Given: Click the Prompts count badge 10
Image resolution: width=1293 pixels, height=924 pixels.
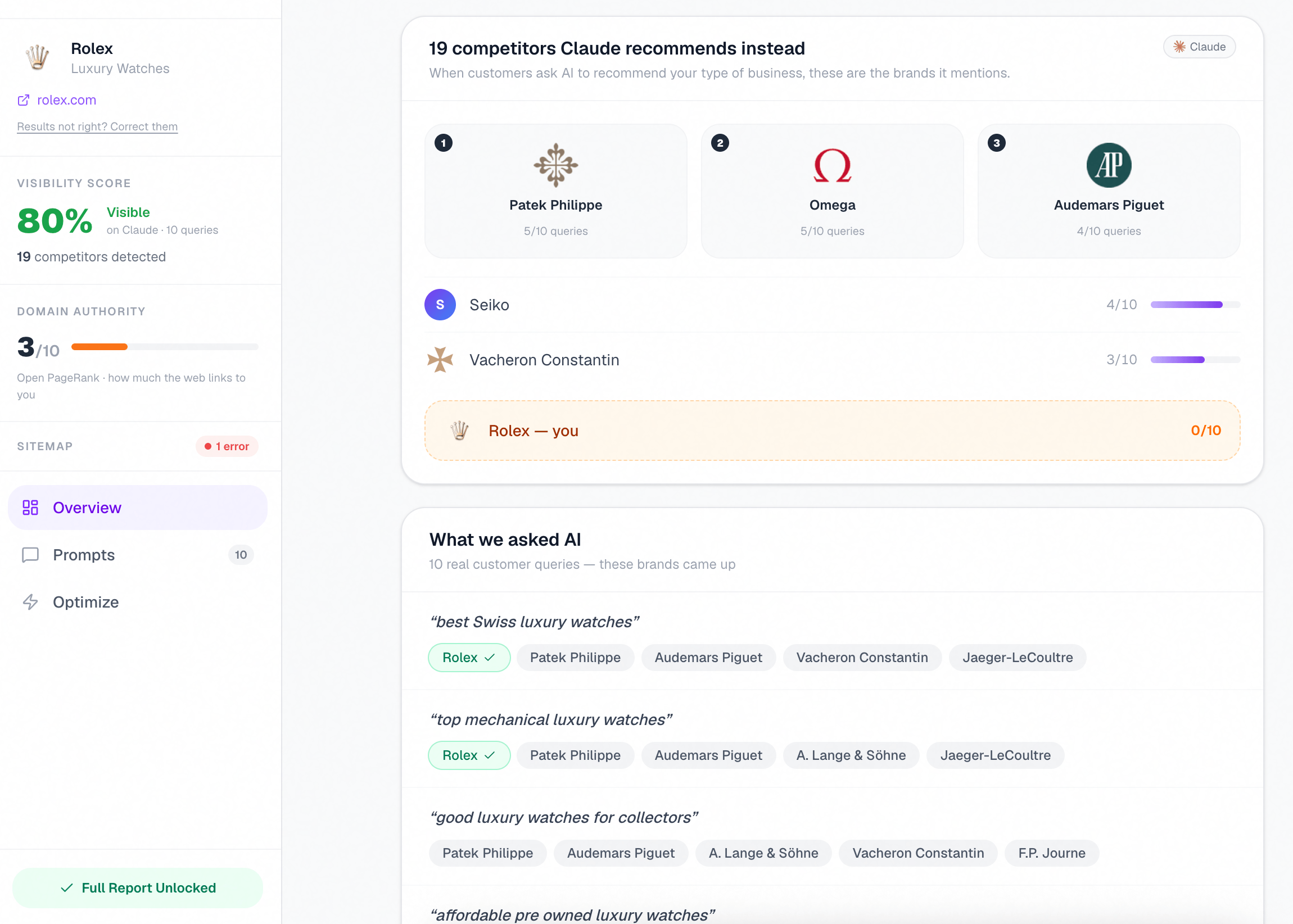Looking at the screenshot, I should point(241,555).
